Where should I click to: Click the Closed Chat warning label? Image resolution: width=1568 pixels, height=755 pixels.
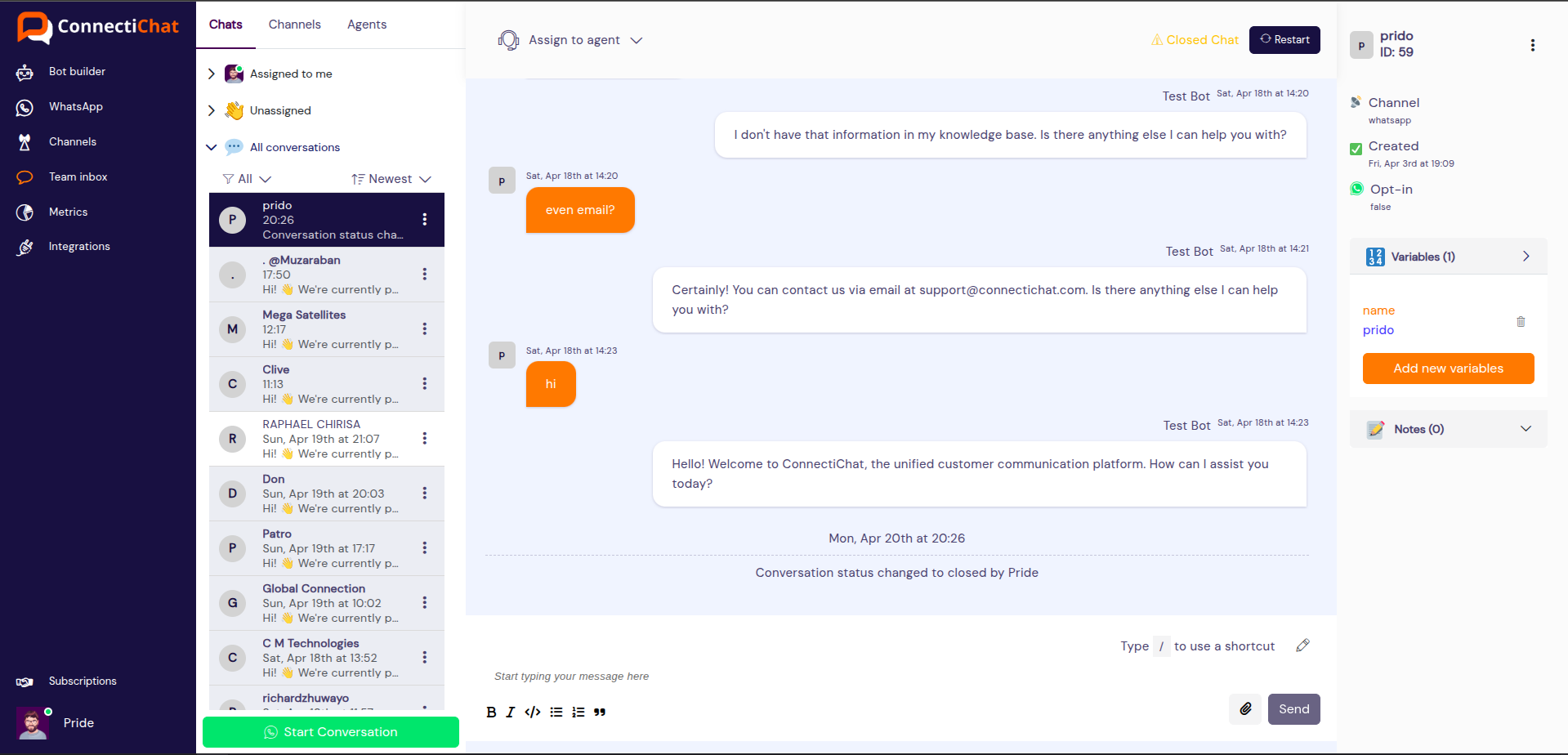tap(1195, 40)
